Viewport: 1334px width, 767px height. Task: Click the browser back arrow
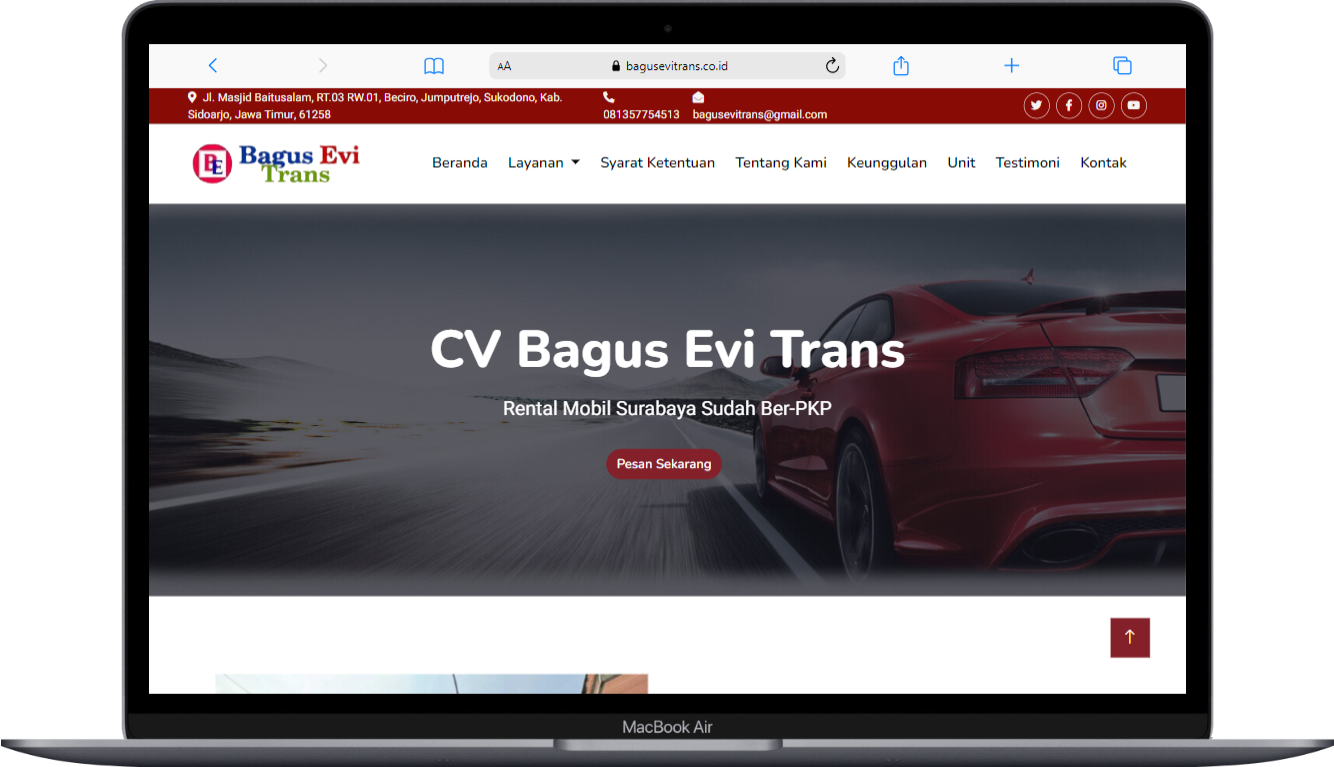[x=212, y=66]
